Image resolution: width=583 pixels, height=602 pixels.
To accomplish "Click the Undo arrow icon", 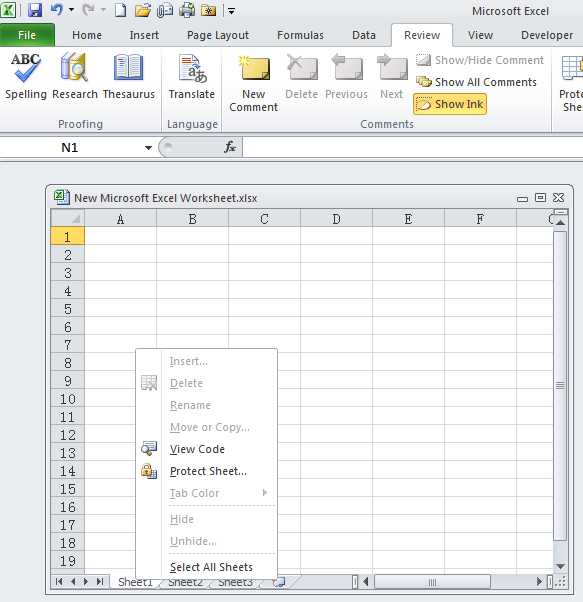I will click(x=57, y=10).
